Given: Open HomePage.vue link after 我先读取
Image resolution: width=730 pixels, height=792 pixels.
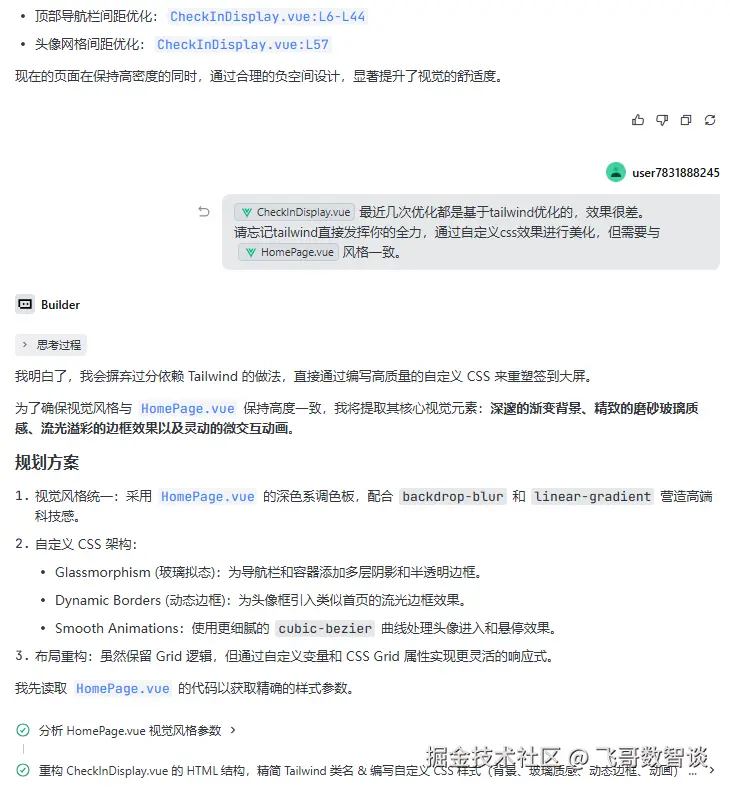Looking at the screenshot, I should pyautogui.click(x=123, y=688).
